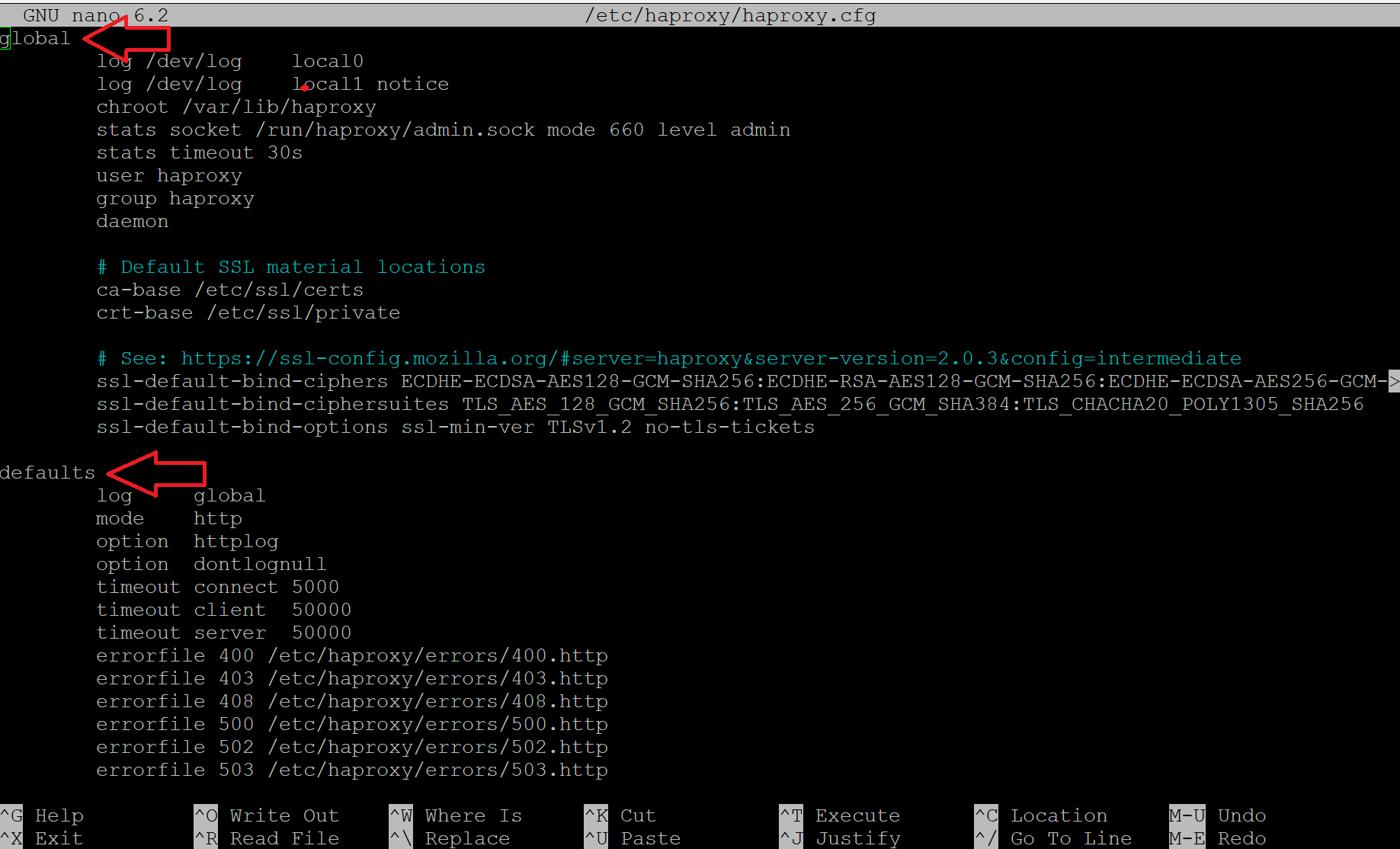Screen dimensions: 1400x849
Task: Select the ^T Execute shortcut
Action: coord(840,815)
